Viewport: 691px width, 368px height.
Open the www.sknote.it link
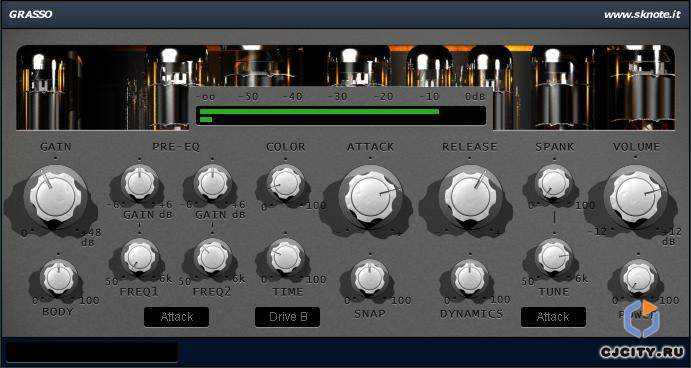click(642, 15)
